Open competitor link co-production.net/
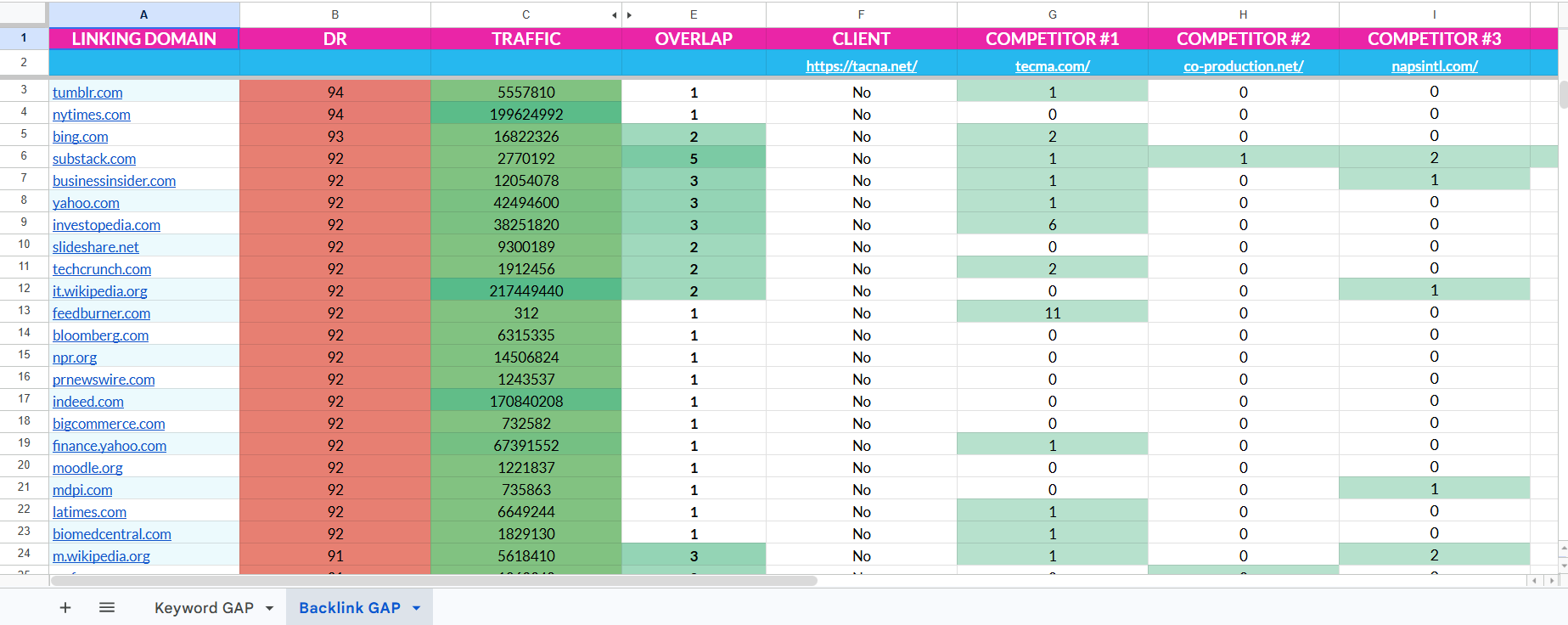Image resolution: width=1568 pixels, height=625 pixels. click(1244, 65)
